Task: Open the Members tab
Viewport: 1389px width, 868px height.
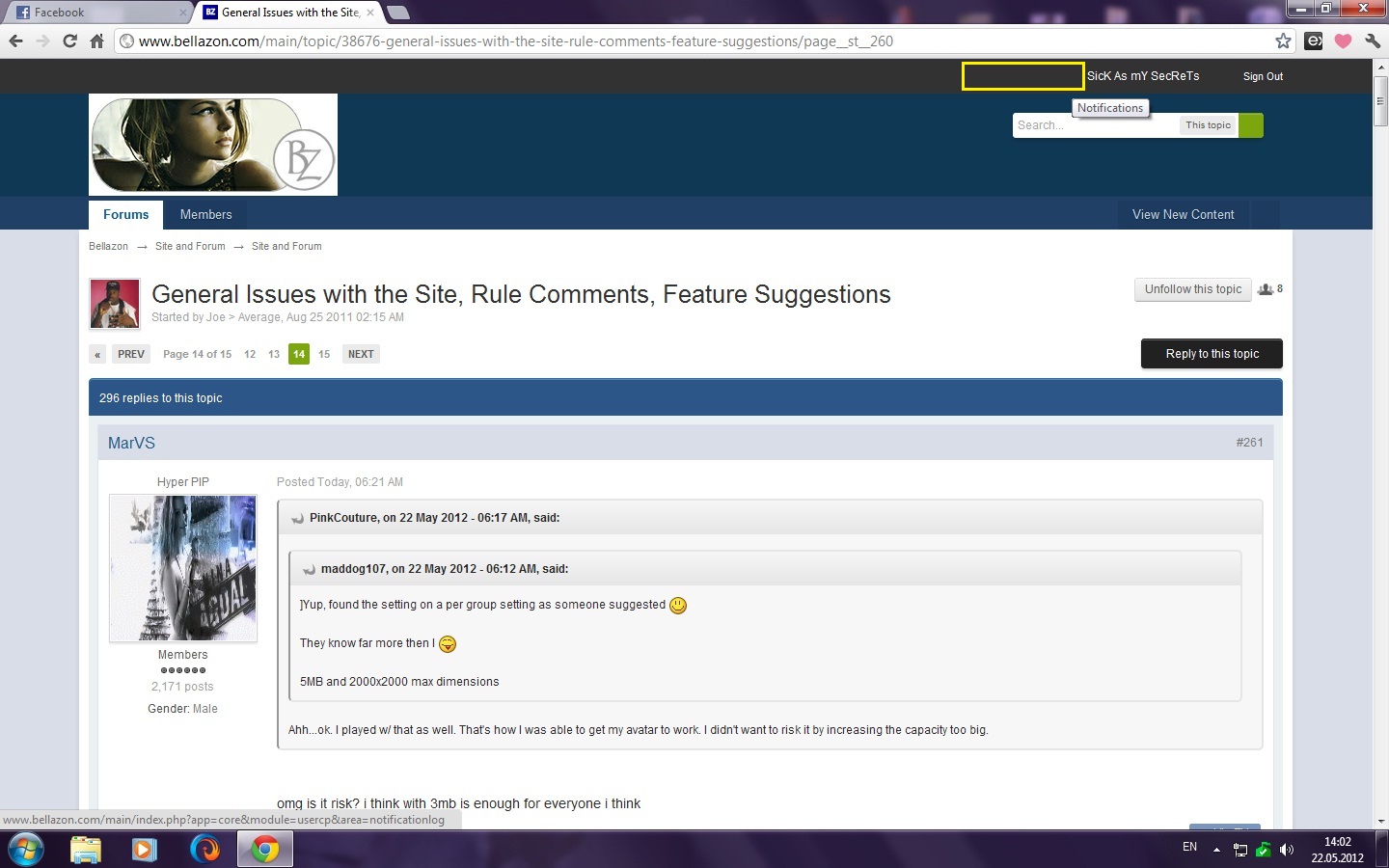Action: tap(205, 214)
